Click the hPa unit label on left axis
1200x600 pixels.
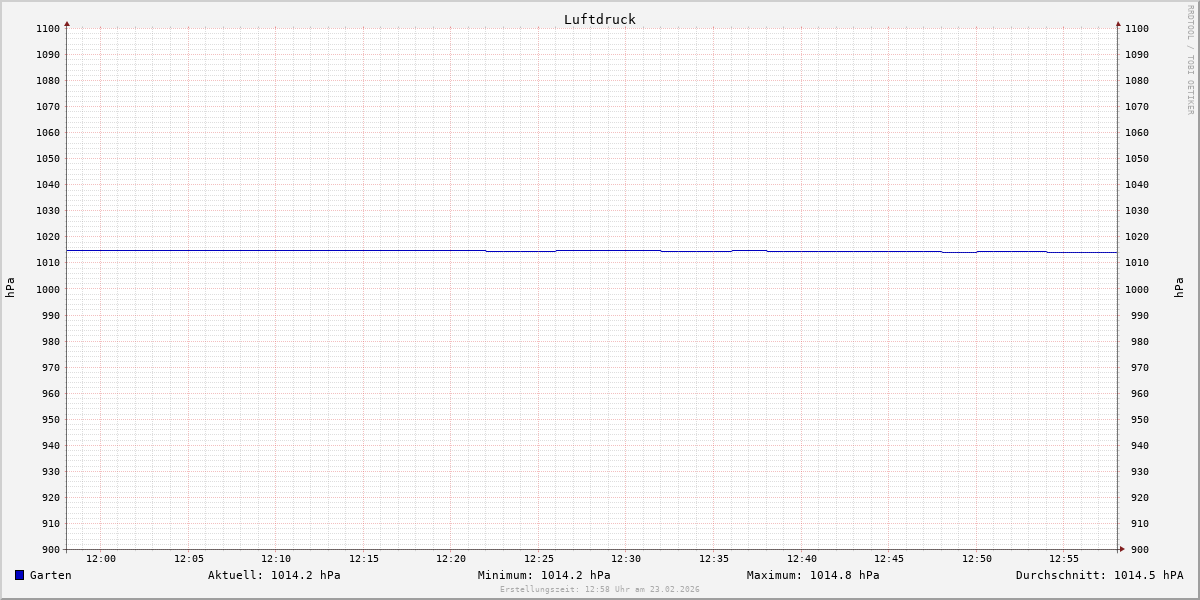point(10,288)
